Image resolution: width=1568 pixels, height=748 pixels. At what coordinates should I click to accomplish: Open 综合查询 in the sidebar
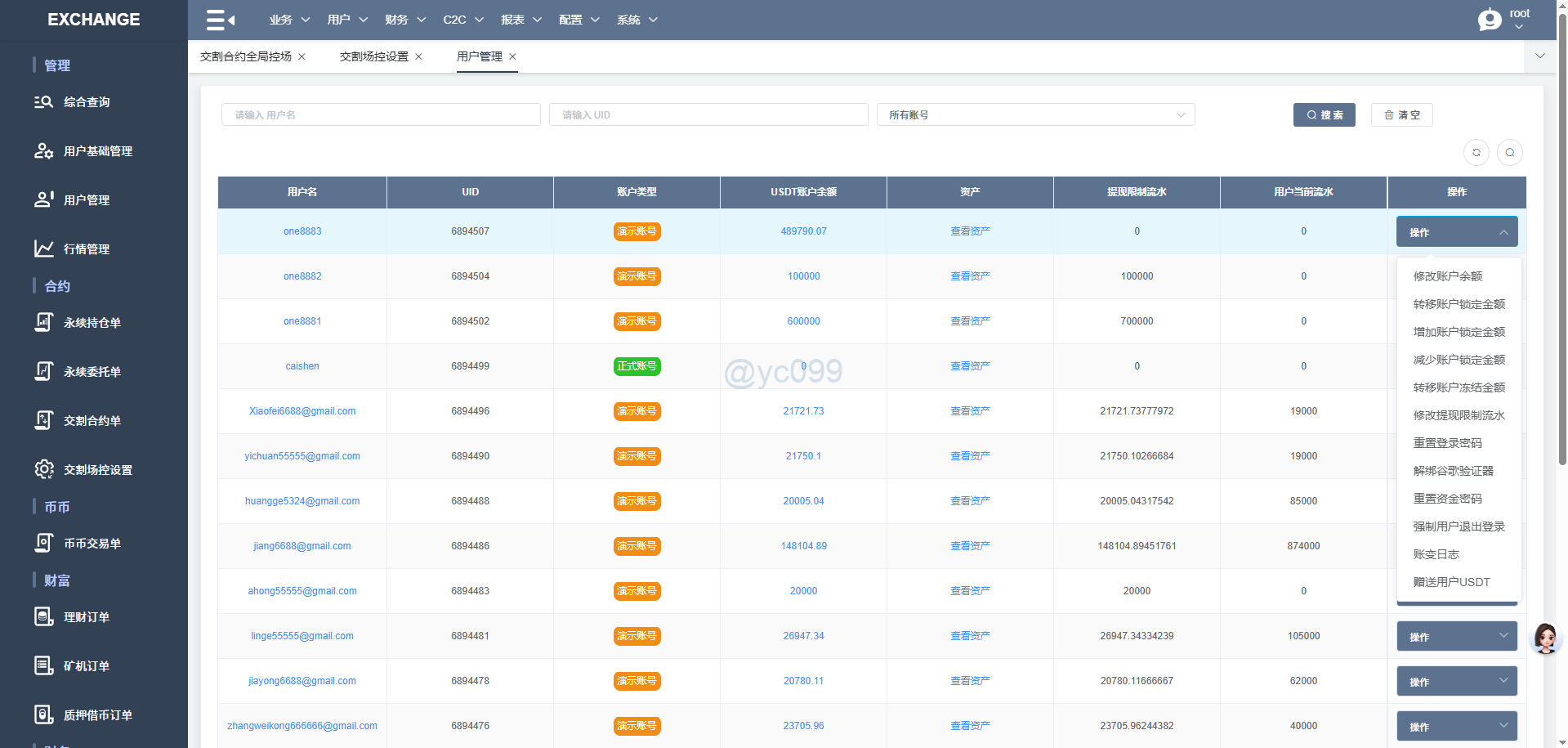pos(87,102)
